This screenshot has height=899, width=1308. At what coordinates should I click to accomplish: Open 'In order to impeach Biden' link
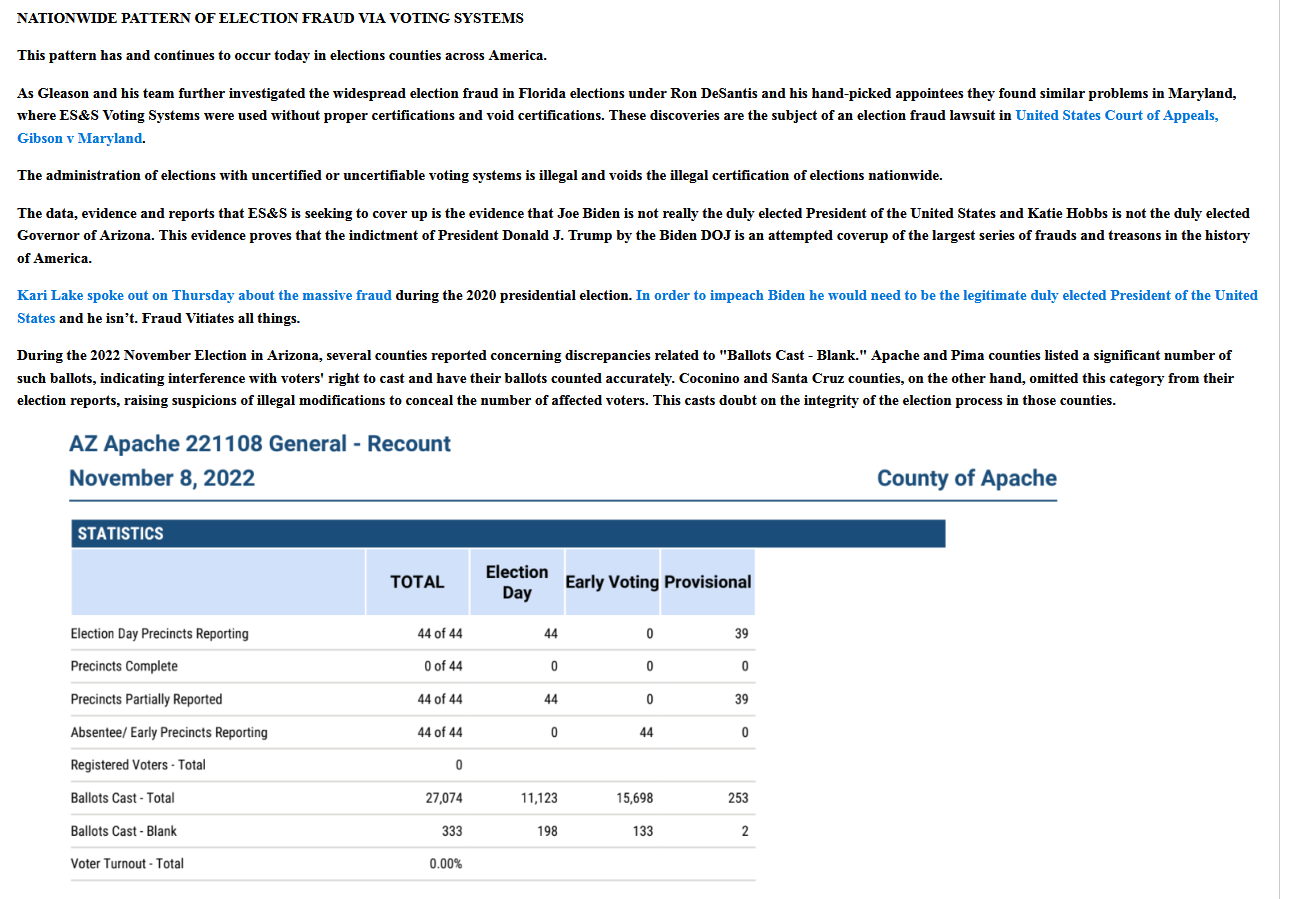tap(946, 295)
